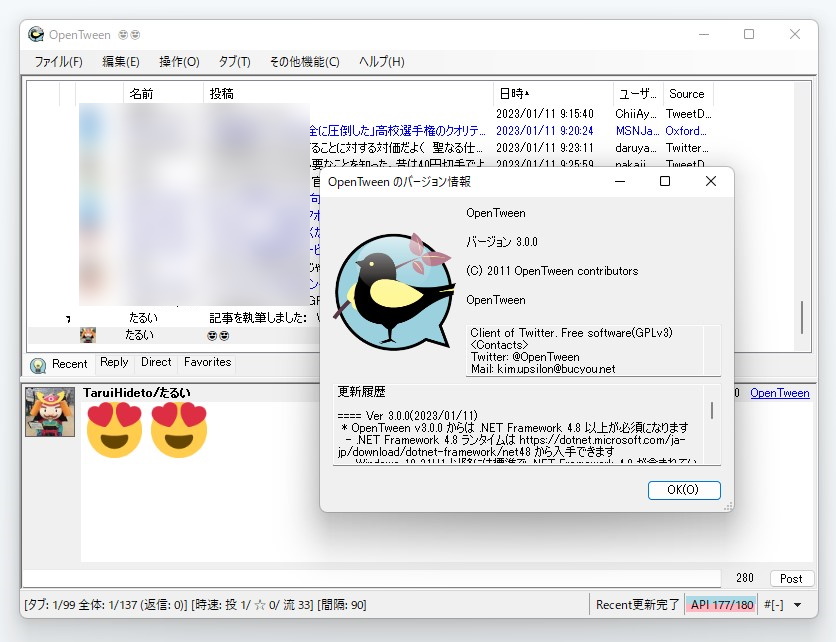Screen dimensions: 836x642
Task: Click inside the tweet compose input field
Action: 350,578
